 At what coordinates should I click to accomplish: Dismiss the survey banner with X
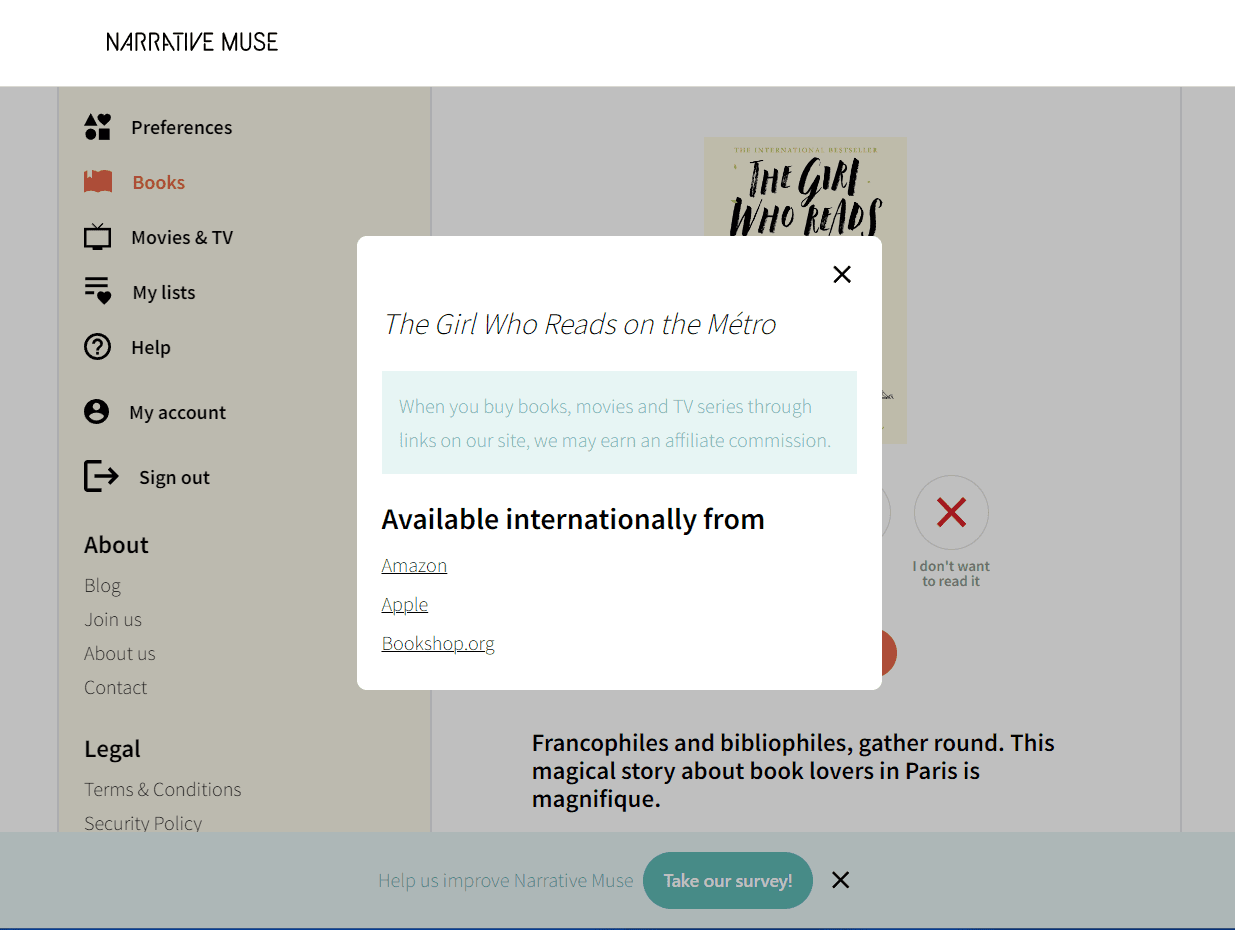(841, 880)
